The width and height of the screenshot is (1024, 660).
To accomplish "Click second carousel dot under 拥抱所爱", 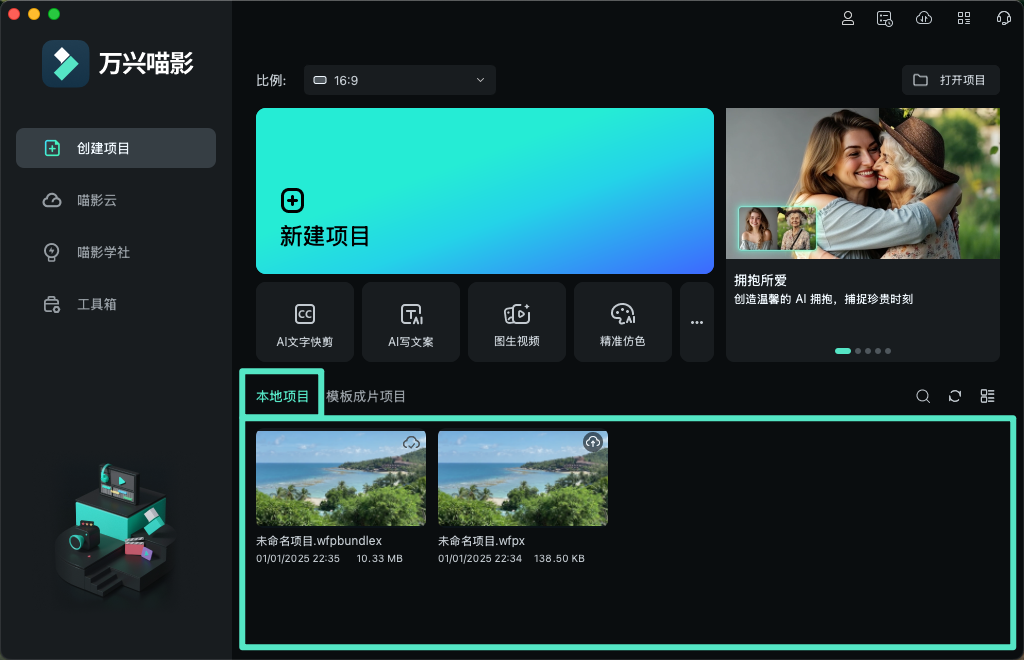I will 857,351.
